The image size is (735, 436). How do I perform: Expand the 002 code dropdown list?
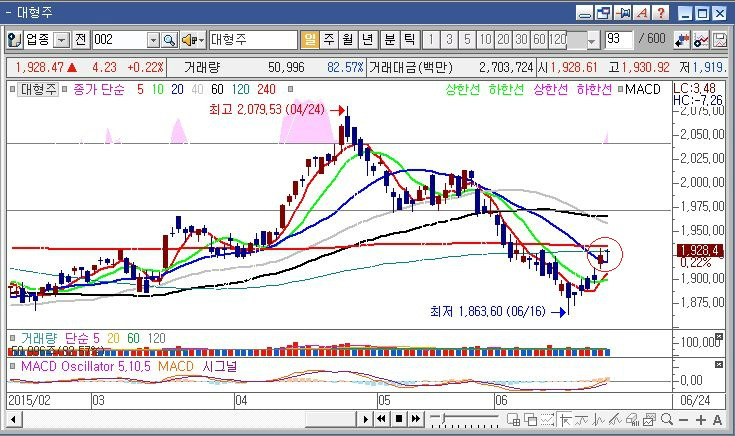click(x=153, y=40)
